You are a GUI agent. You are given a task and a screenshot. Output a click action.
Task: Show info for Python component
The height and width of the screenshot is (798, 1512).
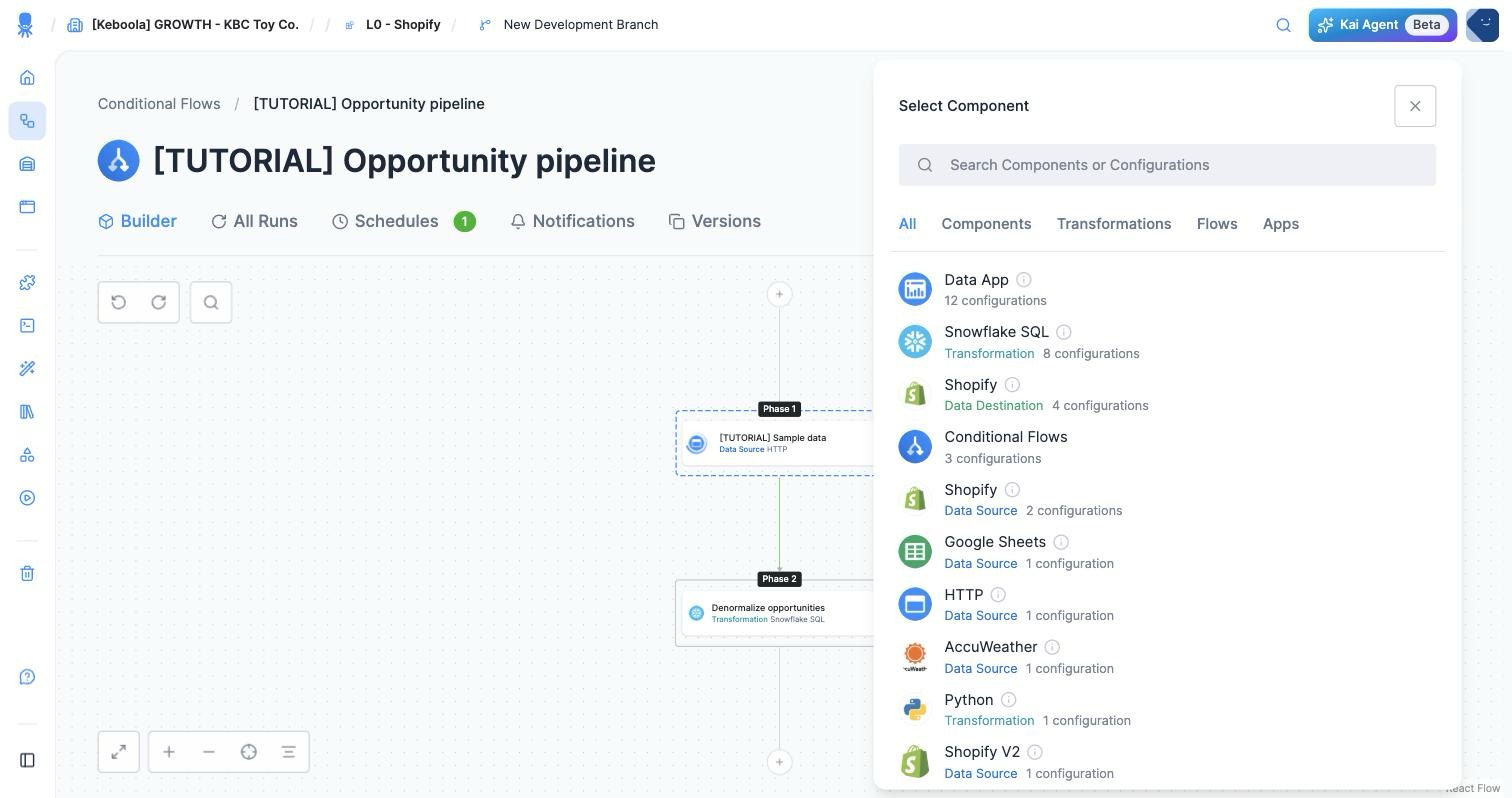1009,700
